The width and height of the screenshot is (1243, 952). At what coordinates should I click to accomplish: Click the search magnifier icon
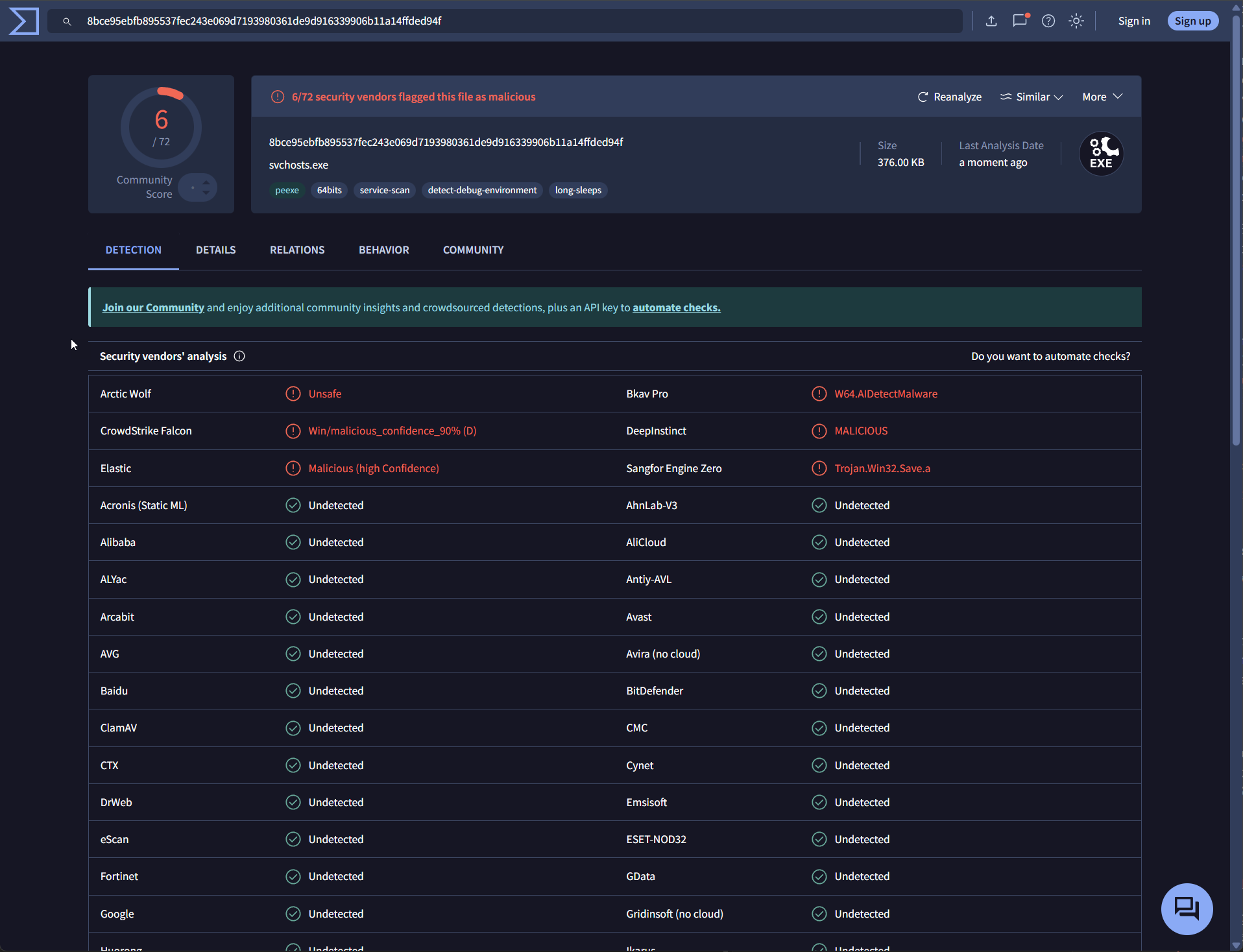[67, 21]
